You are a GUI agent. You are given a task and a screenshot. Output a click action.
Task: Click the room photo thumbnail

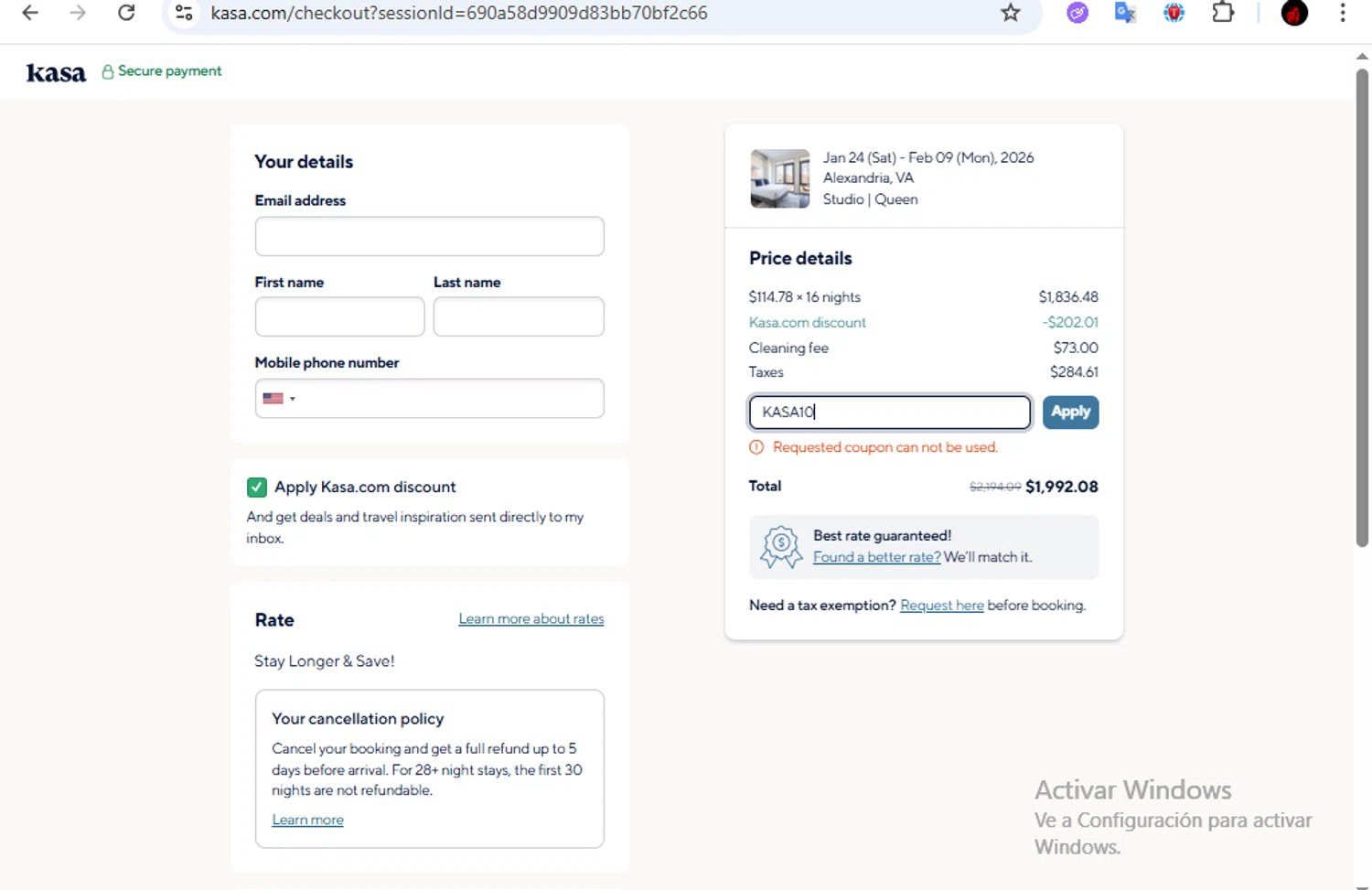pyautogui.click(x=780, y=178)
